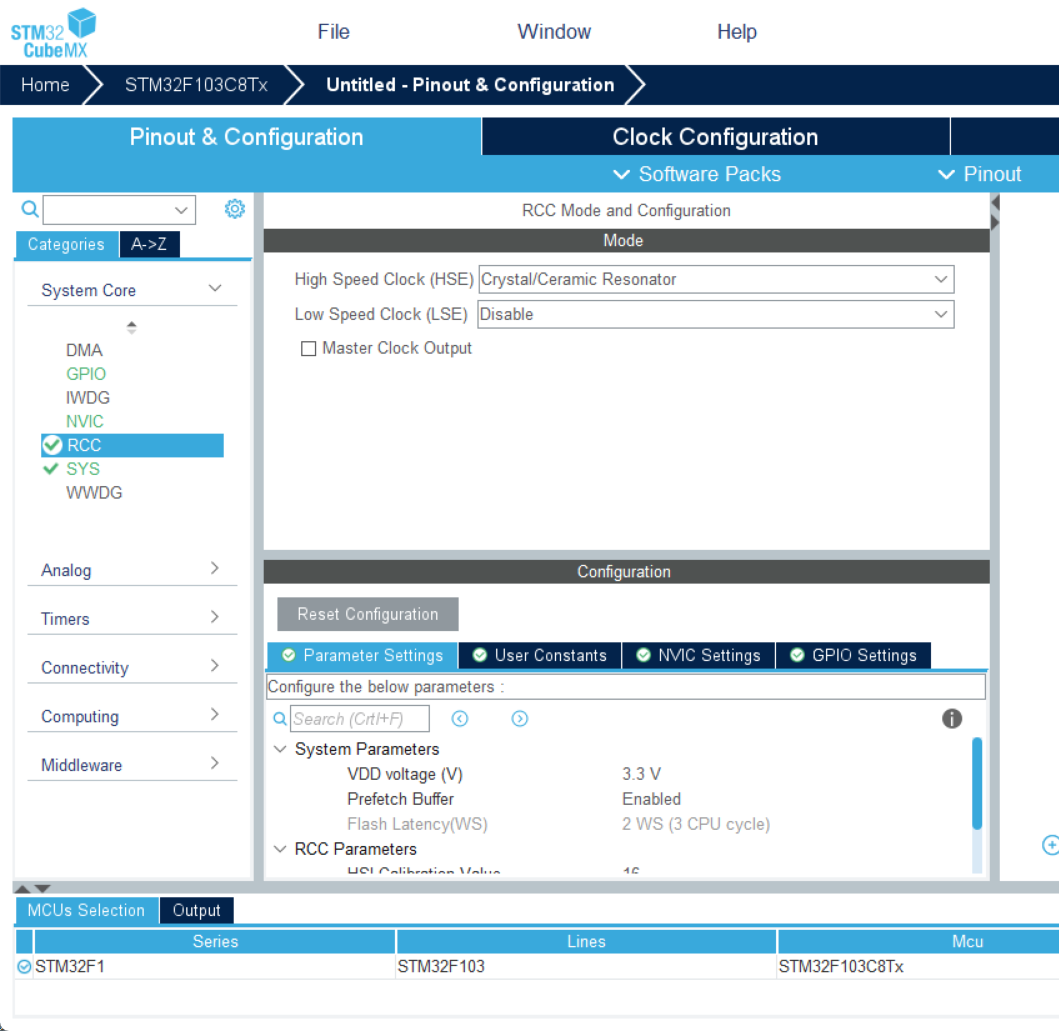This screenshot has width=1059, height=1031.
Task: Open the Software Packs dropdown menu
Action: pyautogui.click(x=696, y=174)
